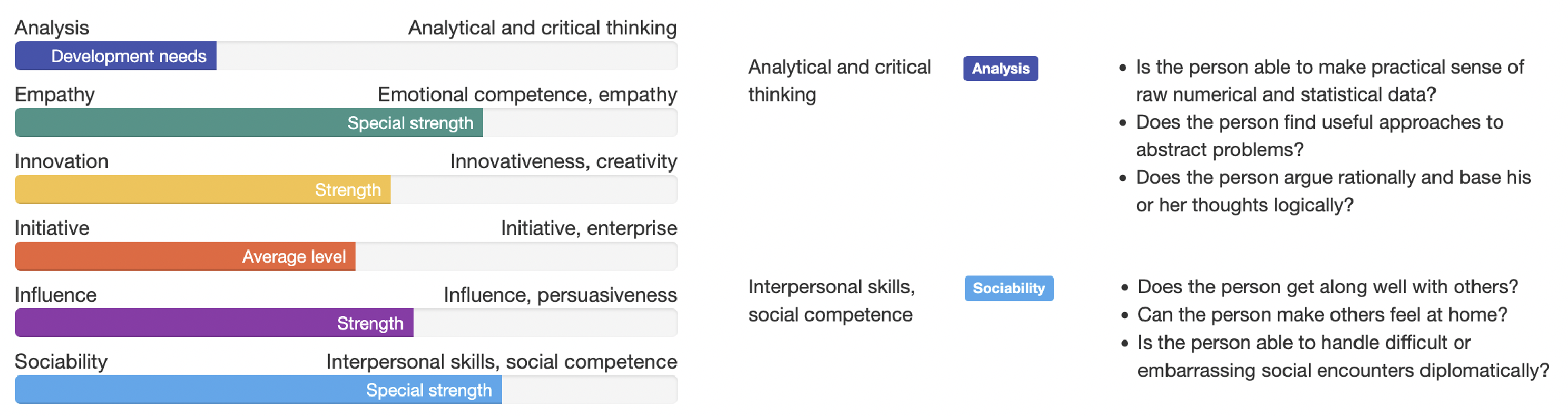The width and height of the screenshot is (1568, 416).
Task: Click the Analysis scale label
Action: coord(52,28)
